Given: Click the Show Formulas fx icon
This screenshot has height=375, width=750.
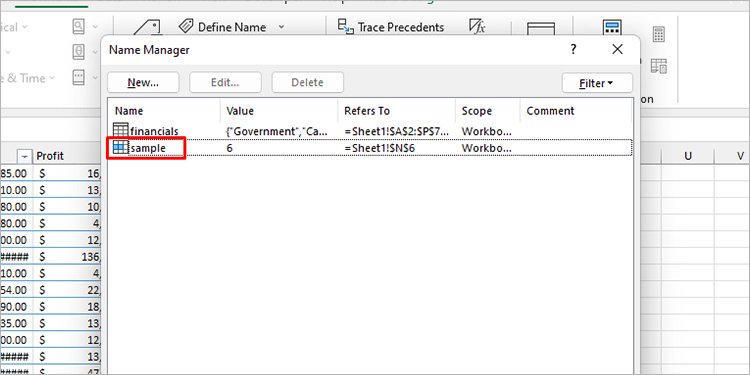Looking at the screenshot, I should (477, 26).
